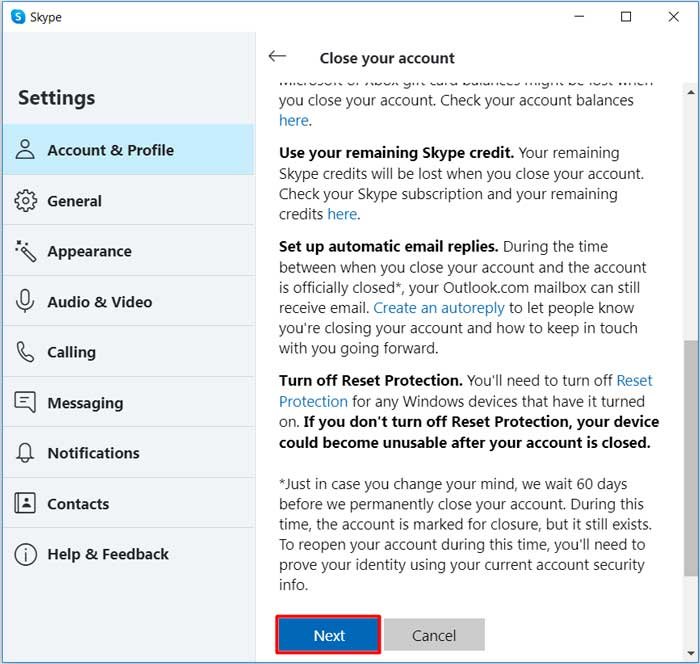The width and height of the screenshot is (700, 664).
Task: Click the Messaging chat bubble icon
Action: coord(25,402)
